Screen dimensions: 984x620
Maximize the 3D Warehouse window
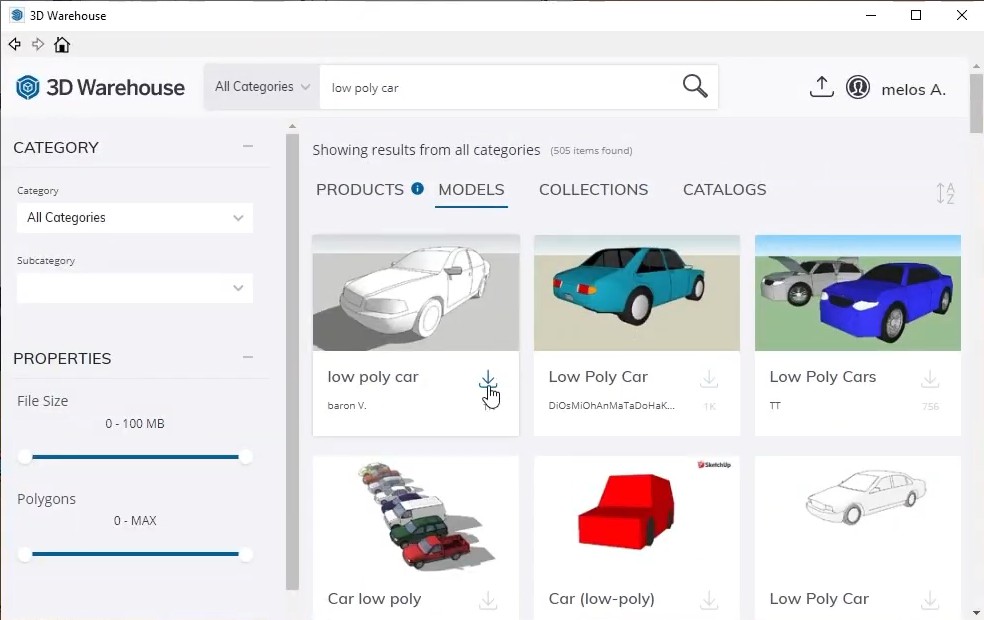(x=916, y=15)
